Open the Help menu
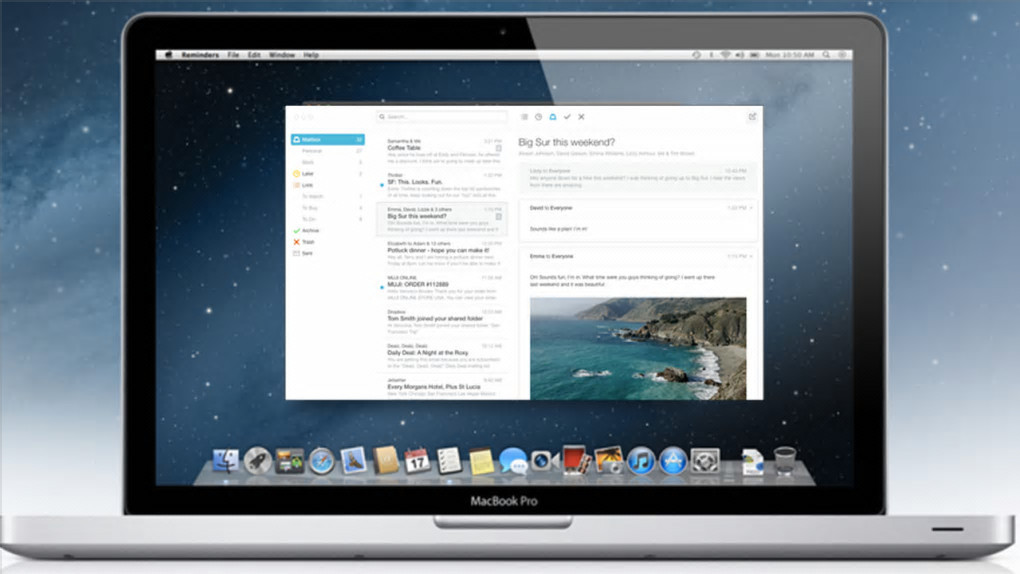 312,55
